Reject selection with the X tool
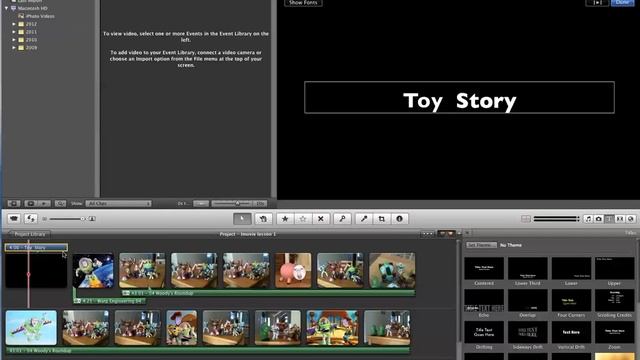This screenshot has height=360, width=640. pos(321,219)
